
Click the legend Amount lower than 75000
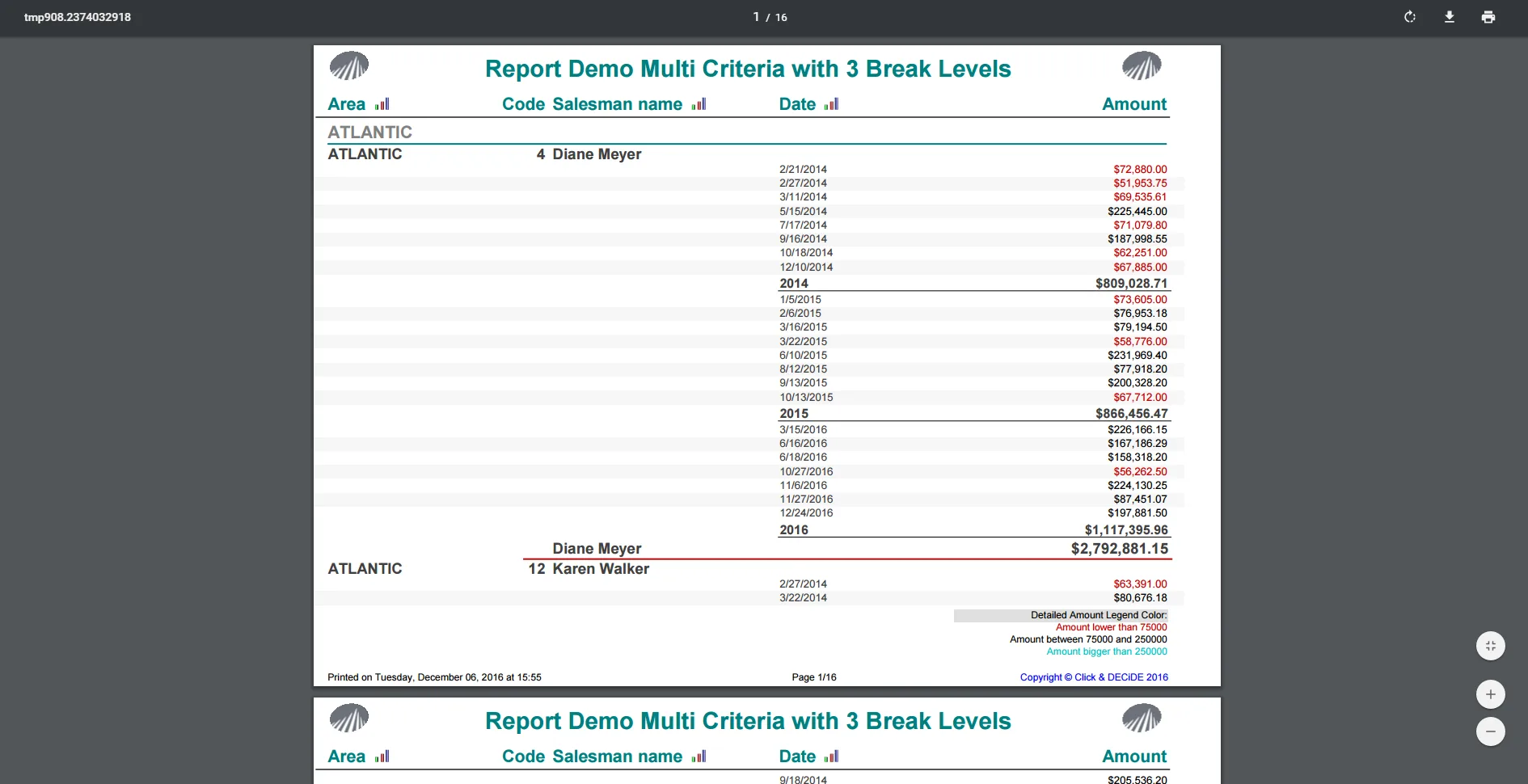click(1111, 627)
